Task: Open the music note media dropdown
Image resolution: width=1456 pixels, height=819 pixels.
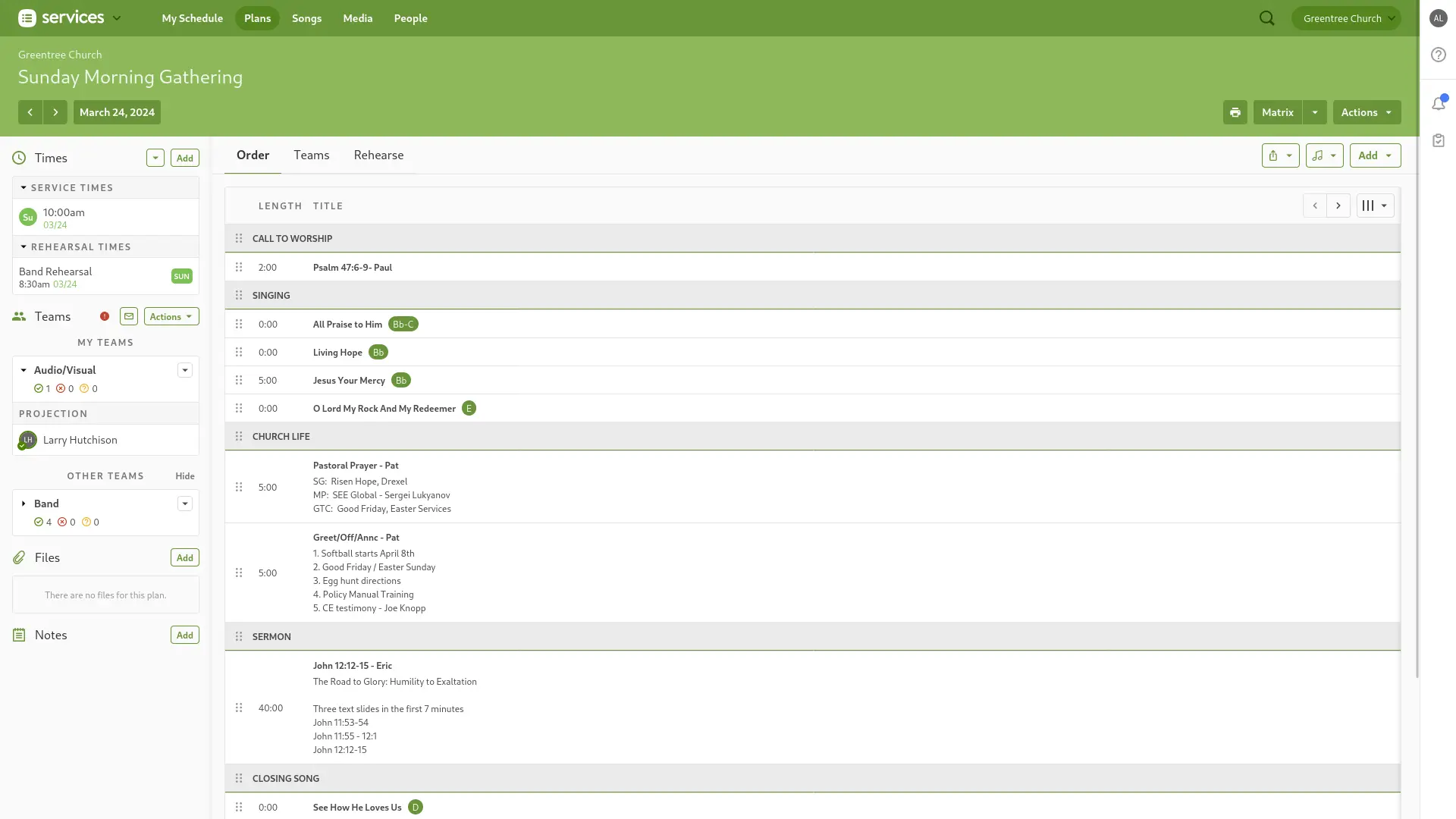Action: point(1324,155)
